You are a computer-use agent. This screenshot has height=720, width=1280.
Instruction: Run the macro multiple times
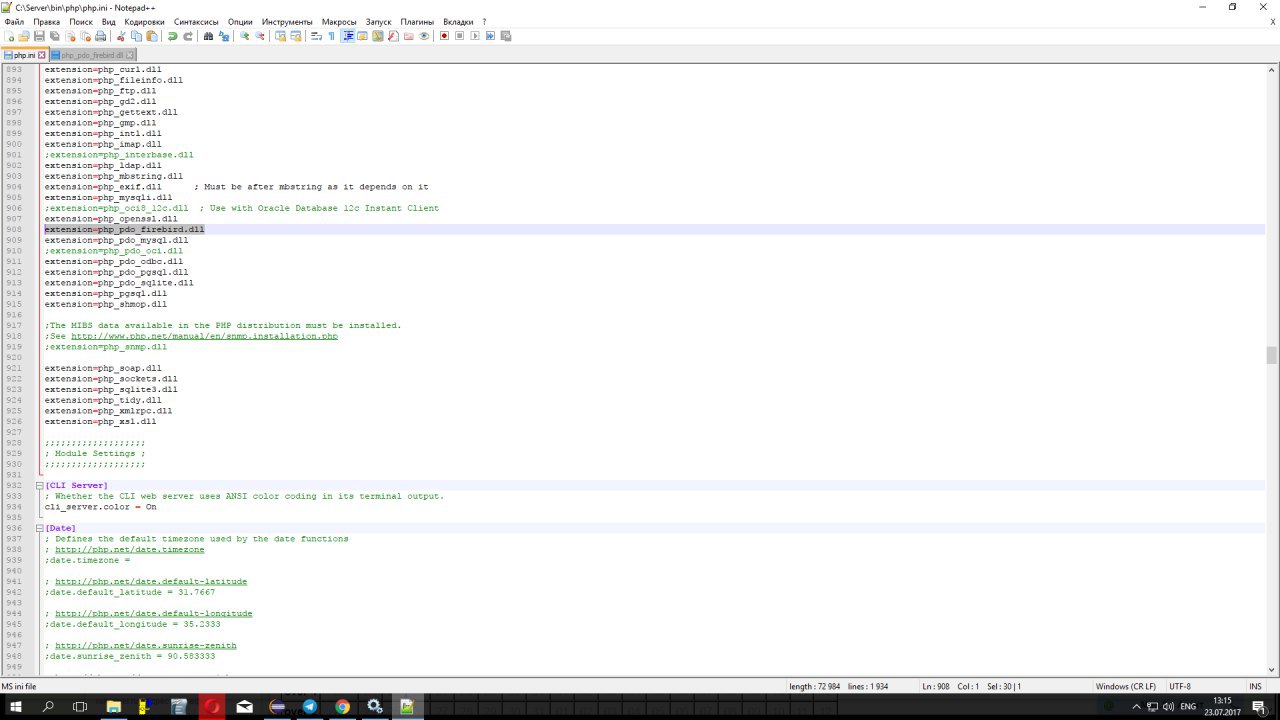[x=491, y=36]
